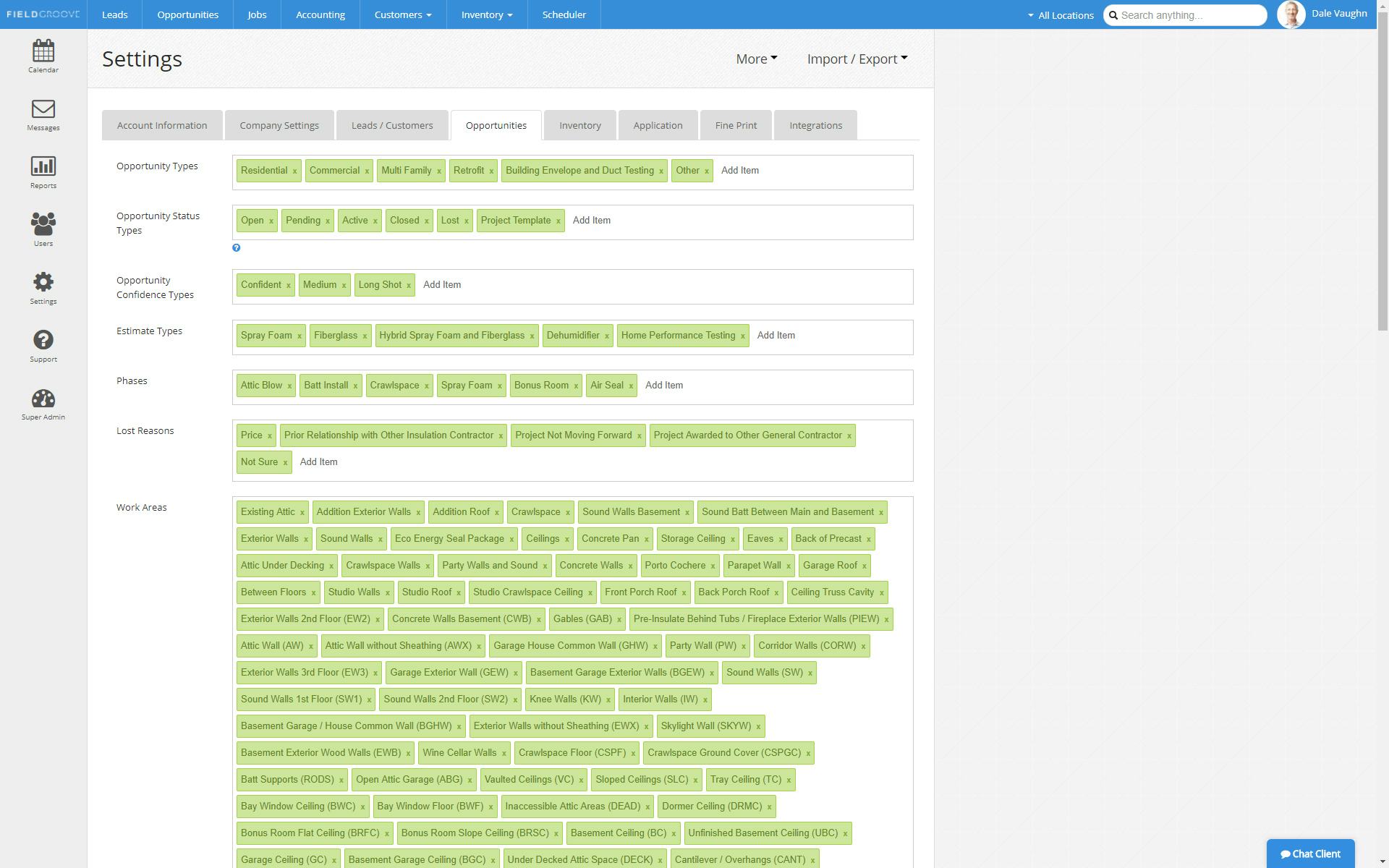1389x868 pixels.
Task: Open Messages envelope icon
Action: (x=43, y=109)
